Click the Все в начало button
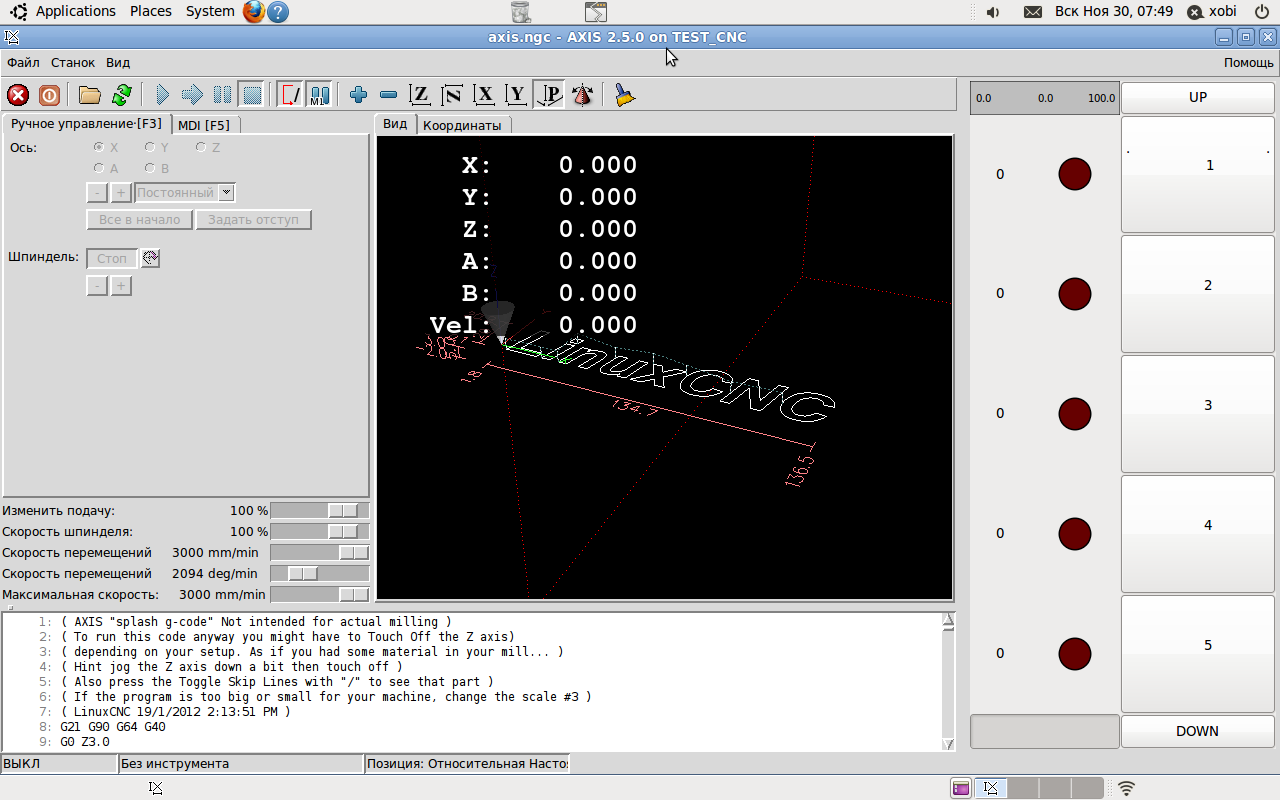 [x=139, y=219]
